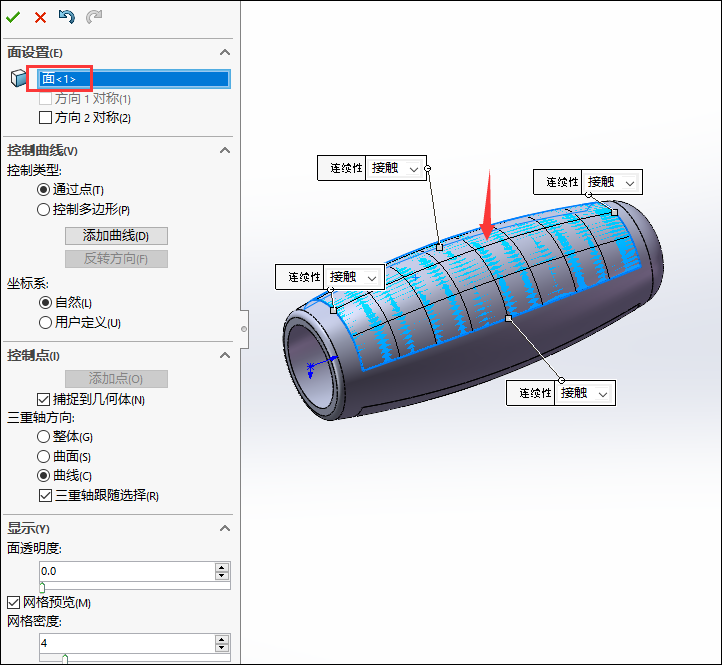The width and height of the screenshot is (722, 665).
Task: Decrease 网格密度 with the down arrow
Action: [222, 648]
